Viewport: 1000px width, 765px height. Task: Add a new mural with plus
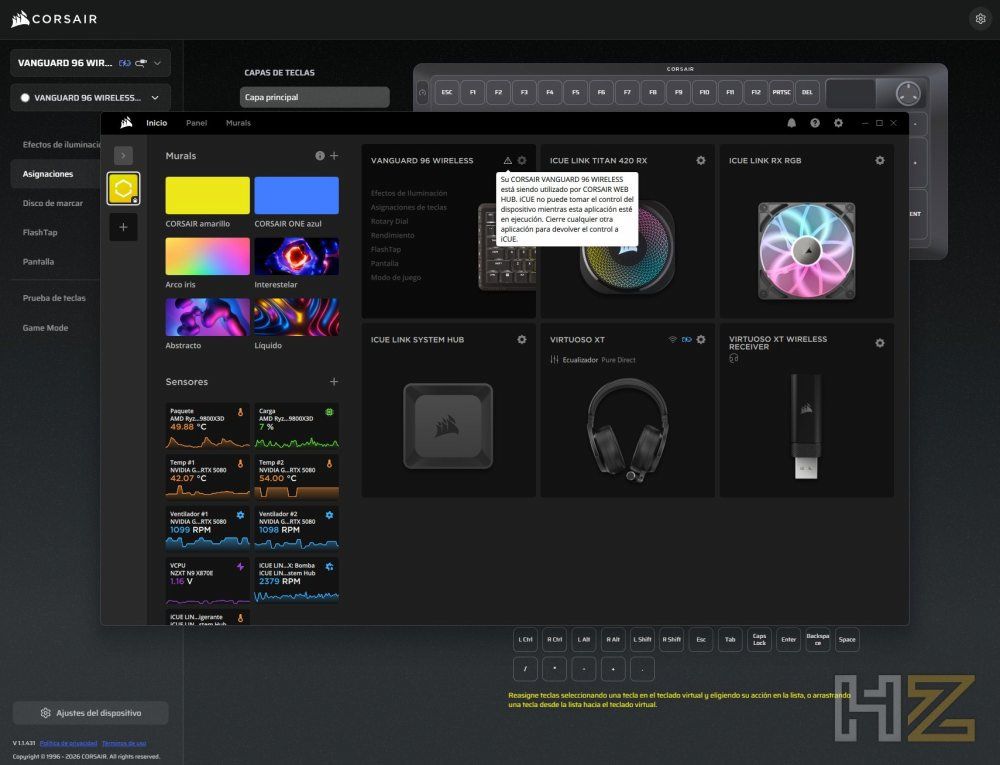[x=334, y=156]
